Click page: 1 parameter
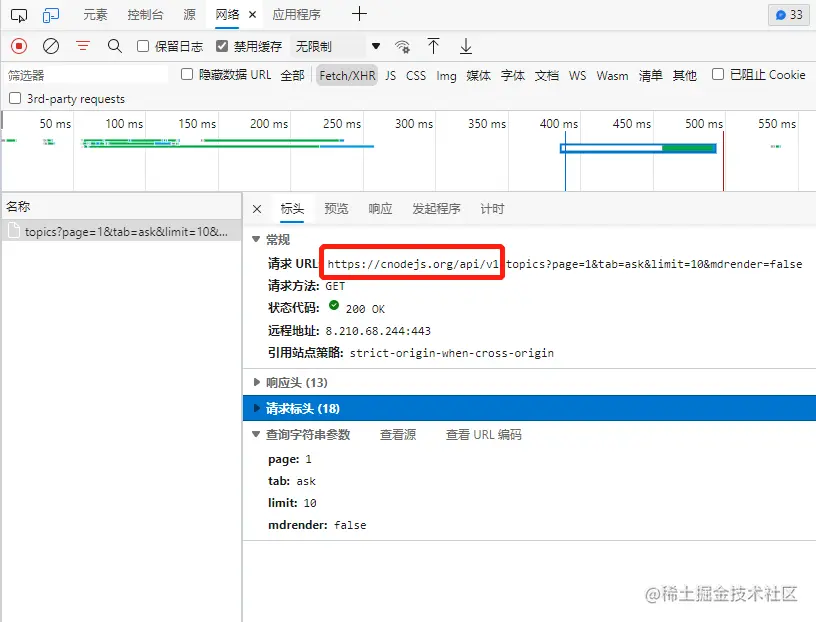This screenshot has width=816, height=622. click(289, 459)
